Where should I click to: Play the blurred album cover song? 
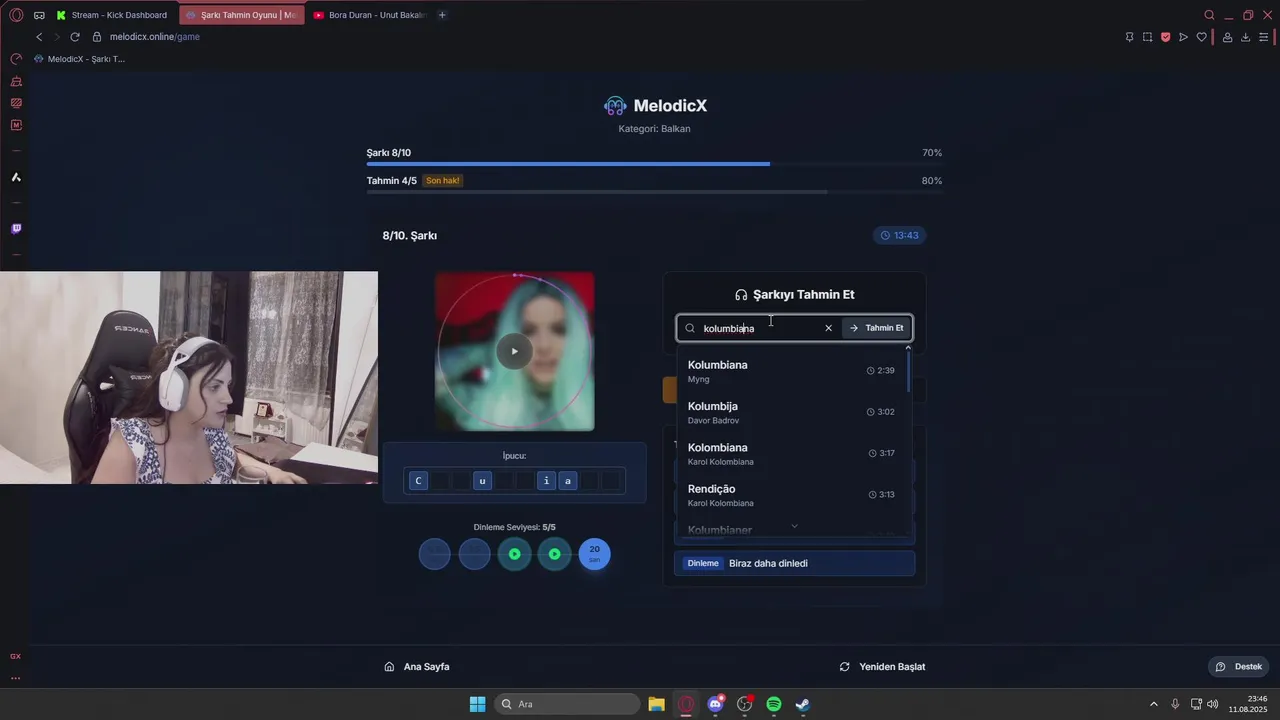[514, 351]
